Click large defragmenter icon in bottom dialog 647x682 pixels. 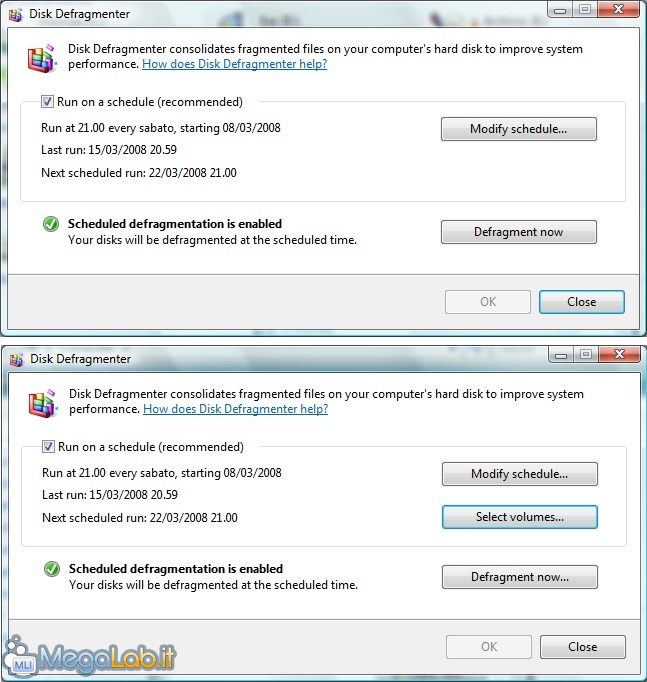coord(43,403)
